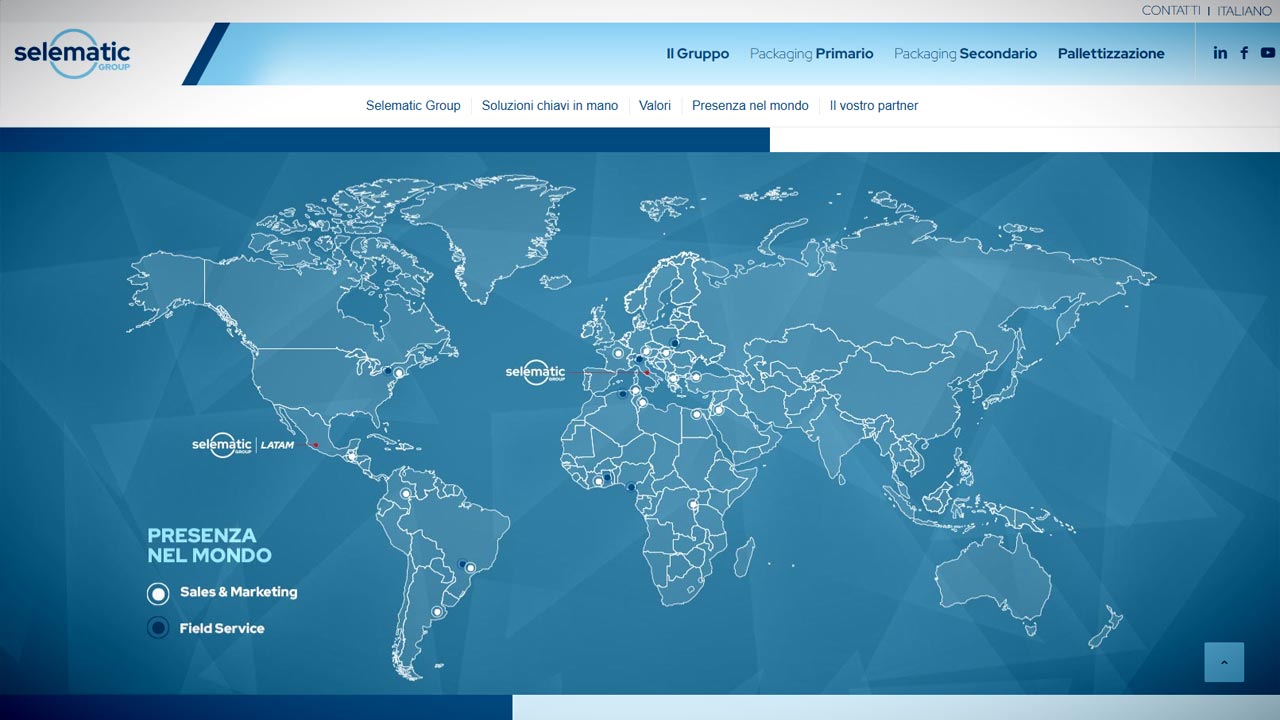Click the CONTATTI link at top
The height and width of the screenshot is (720, 1280).
pyautogui.click(x=1171, y=11)
